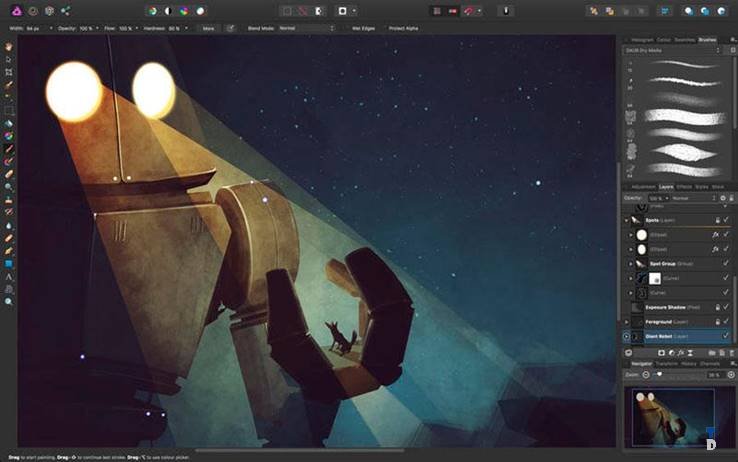Click the Protect Alpha button
The image size is (738, 462).
(404, 28)
